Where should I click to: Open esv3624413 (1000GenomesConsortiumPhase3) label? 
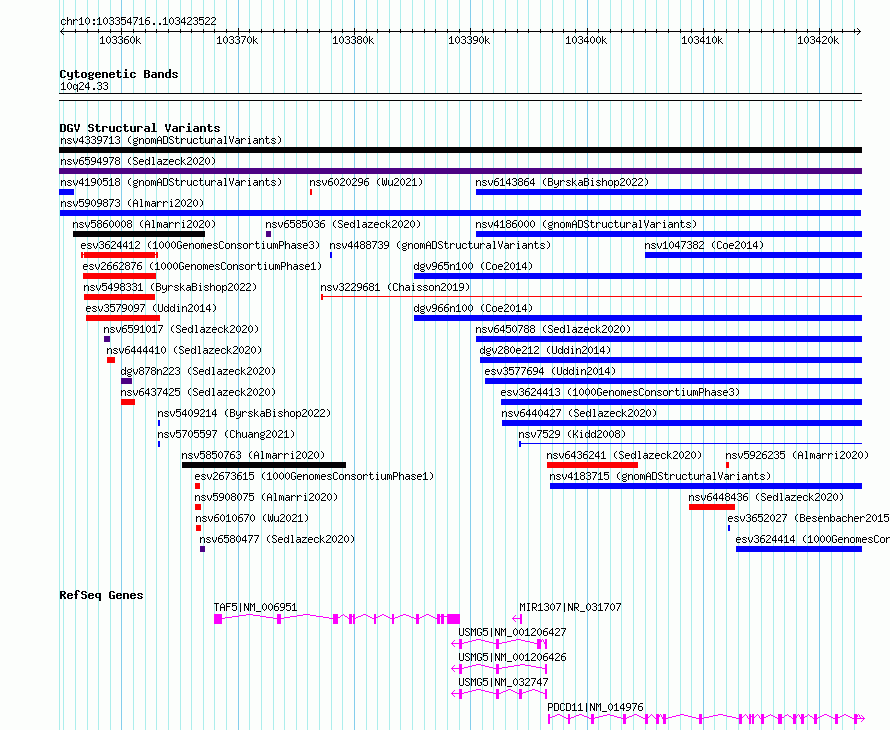620,392
